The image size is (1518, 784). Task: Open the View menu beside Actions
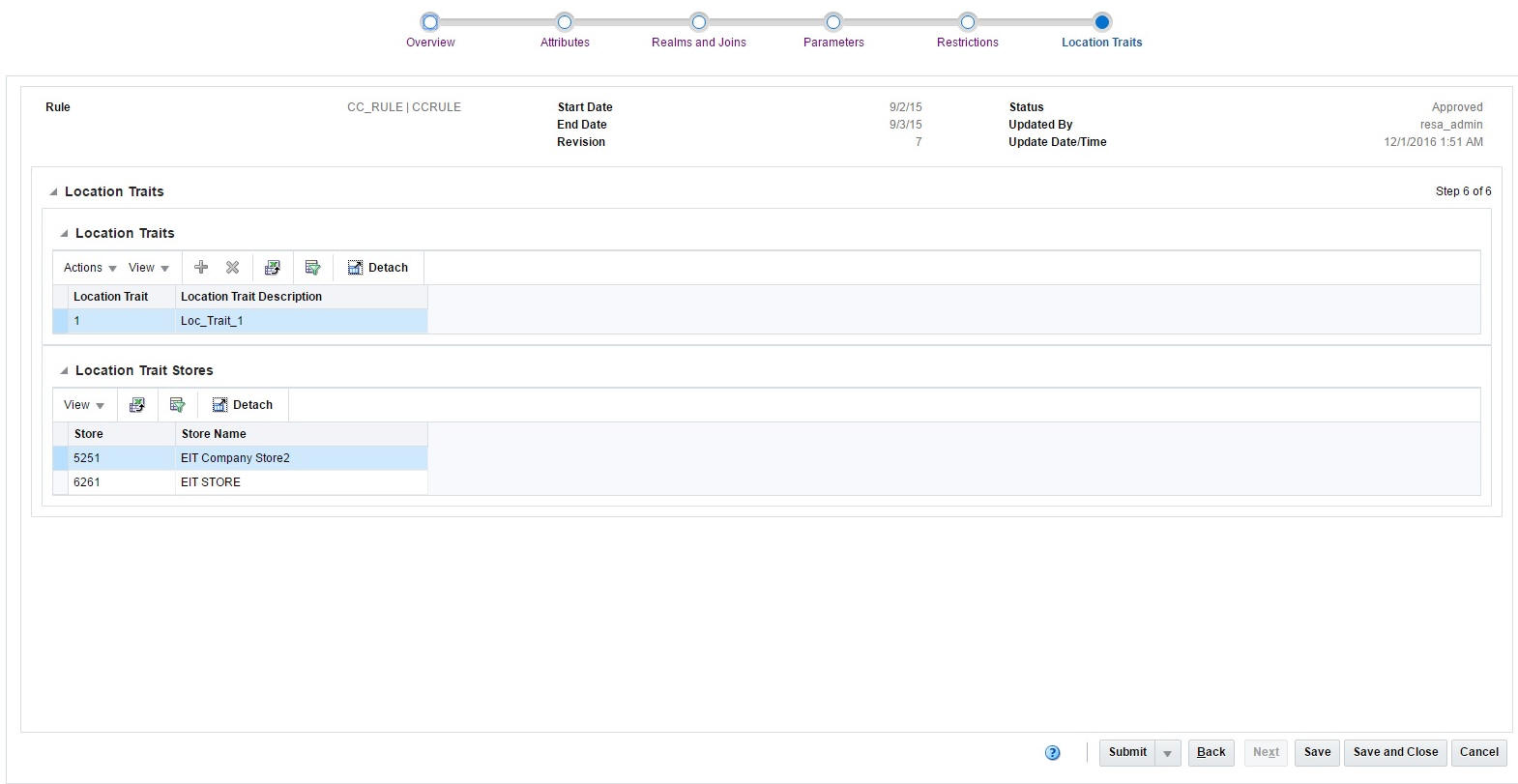point(149,268)
